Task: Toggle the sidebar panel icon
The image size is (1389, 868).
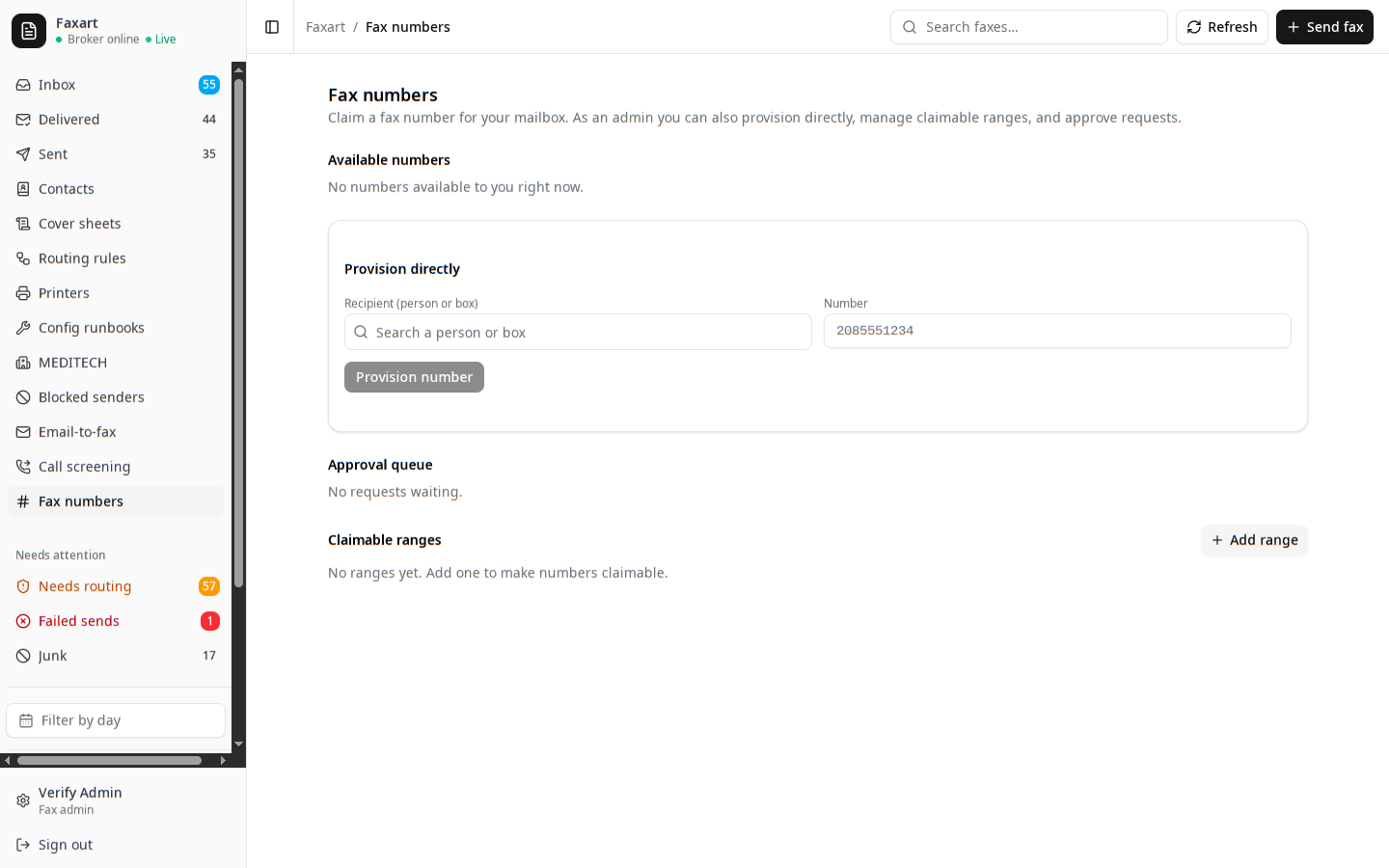Action: (x=272, y=27)
